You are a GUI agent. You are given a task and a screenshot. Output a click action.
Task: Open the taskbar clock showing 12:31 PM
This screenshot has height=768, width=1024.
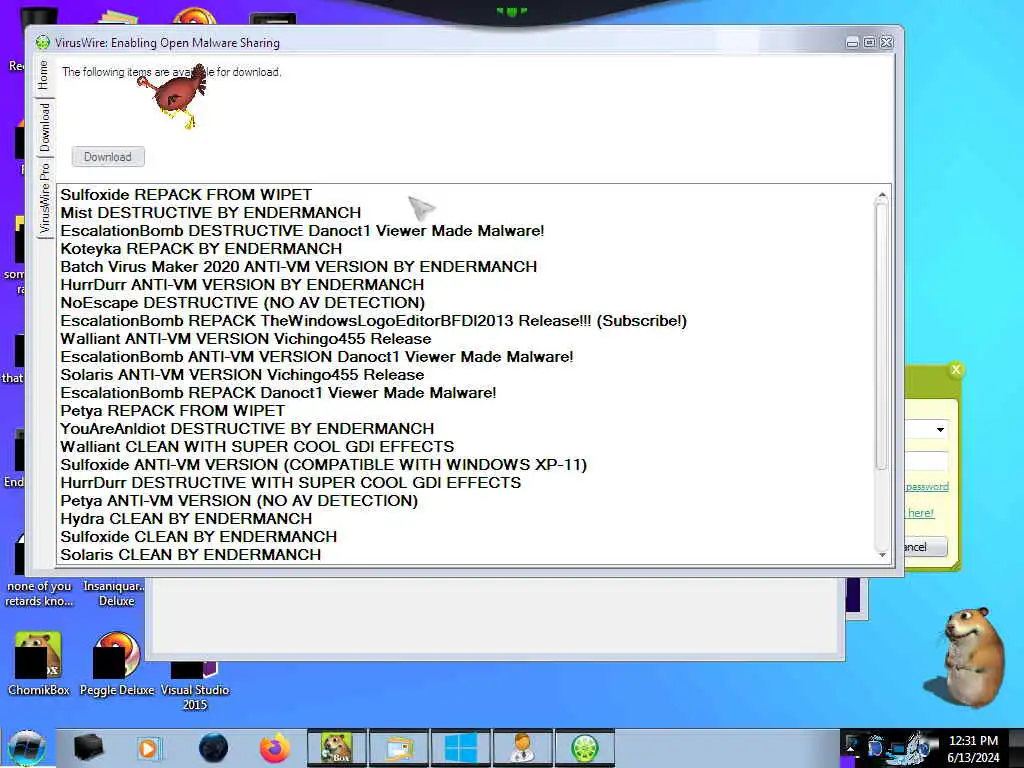[973, 749]
